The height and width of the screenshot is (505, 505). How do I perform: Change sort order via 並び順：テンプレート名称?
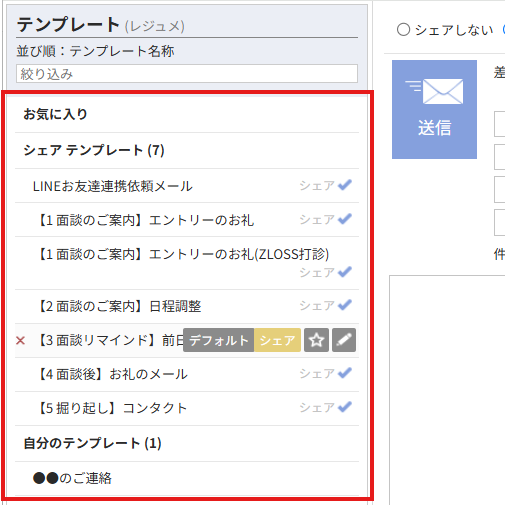pos(95,51)
